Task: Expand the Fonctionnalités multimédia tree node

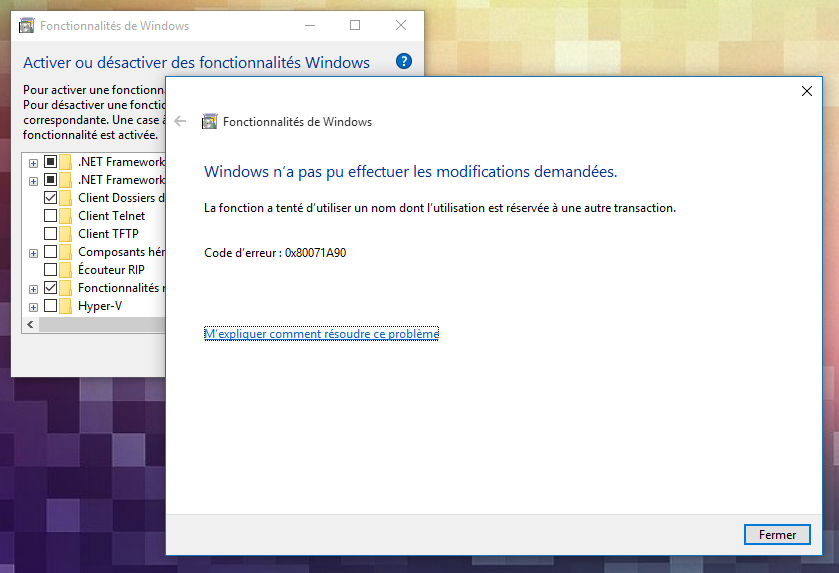Action: tap(33, 289)
